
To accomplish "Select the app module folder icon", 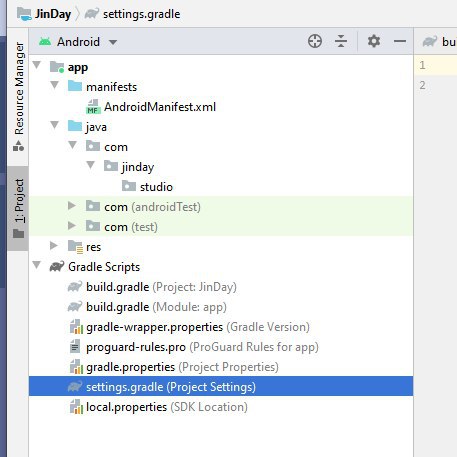I will point(57,67).
